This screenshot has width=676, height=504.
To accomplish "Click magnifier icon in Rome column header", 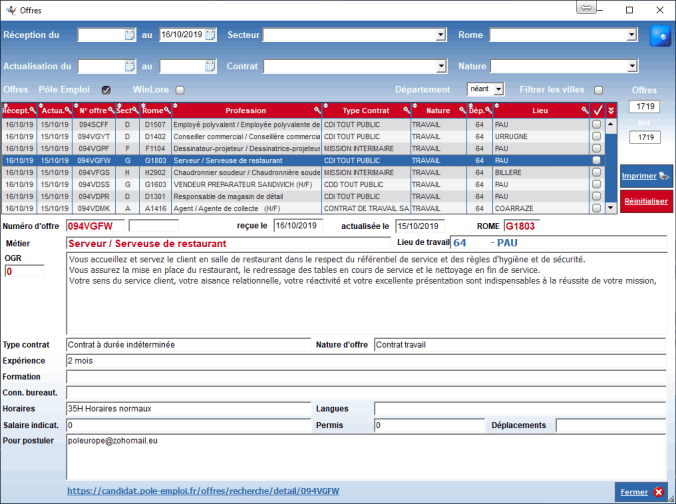I will click(167, 110).
